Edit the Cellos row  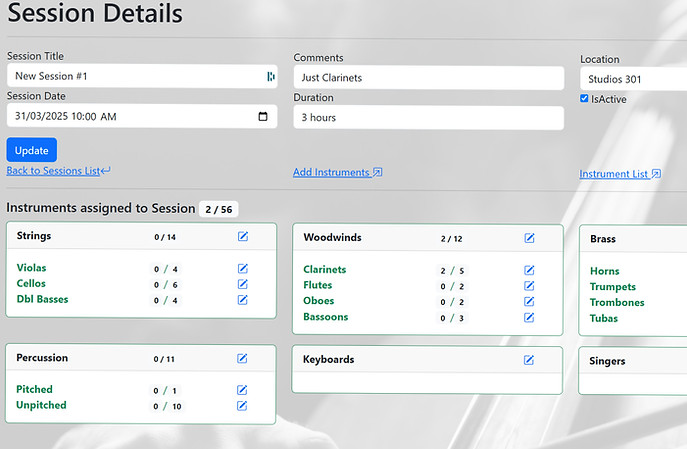point(243,284)
